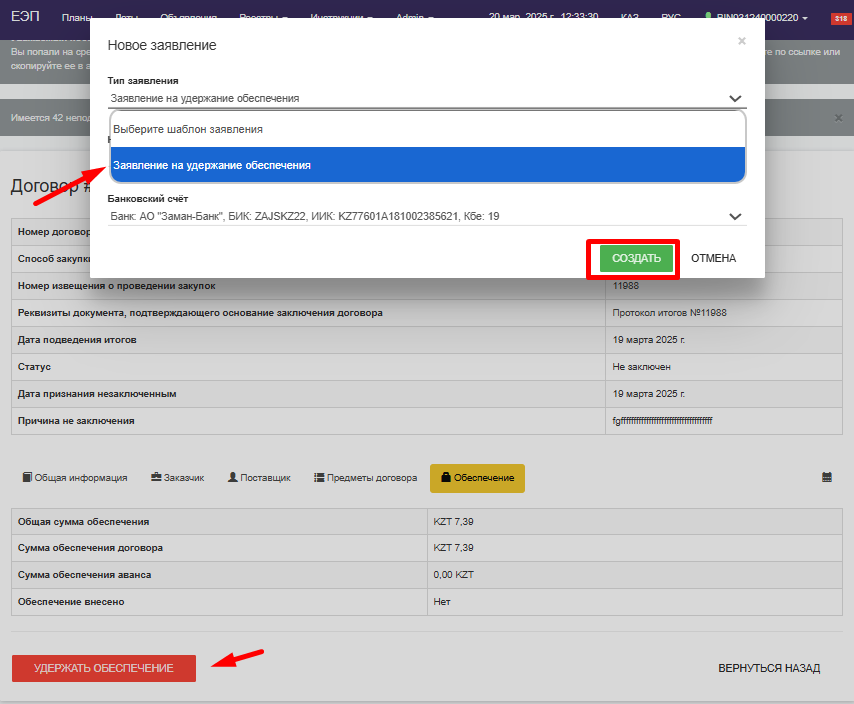Expand the Тип заявления dropdown arrow

coord(735,98)
